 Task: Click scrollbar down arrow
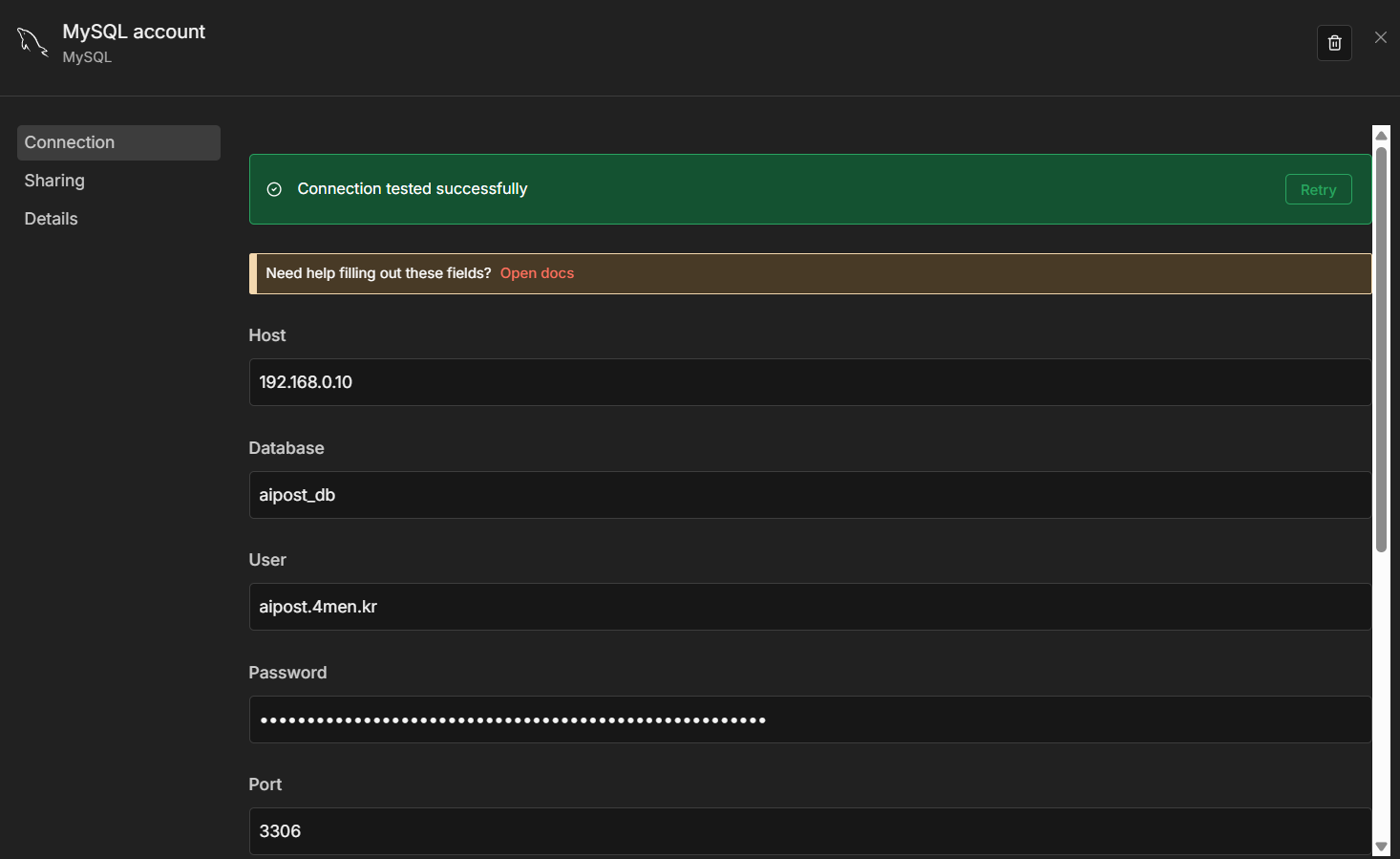pyautogui.click(x=1381, y=847)
